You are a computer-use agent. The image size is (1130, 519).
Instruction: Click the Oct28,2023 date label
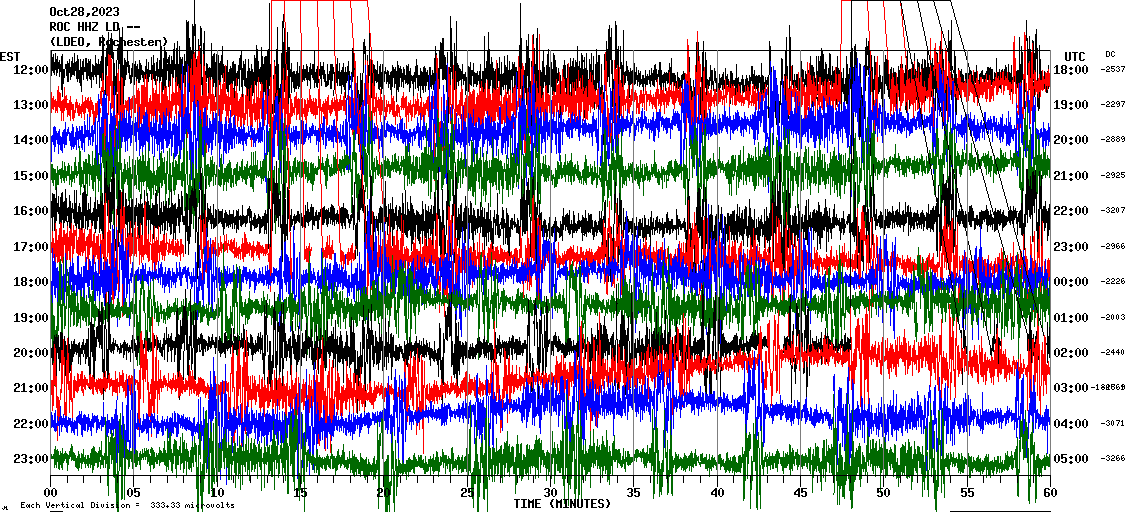[x=84, y=12]
